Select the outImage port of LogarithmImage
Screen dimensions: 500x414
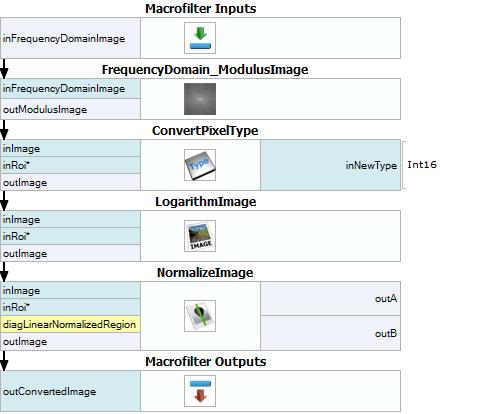click(70, 254)
